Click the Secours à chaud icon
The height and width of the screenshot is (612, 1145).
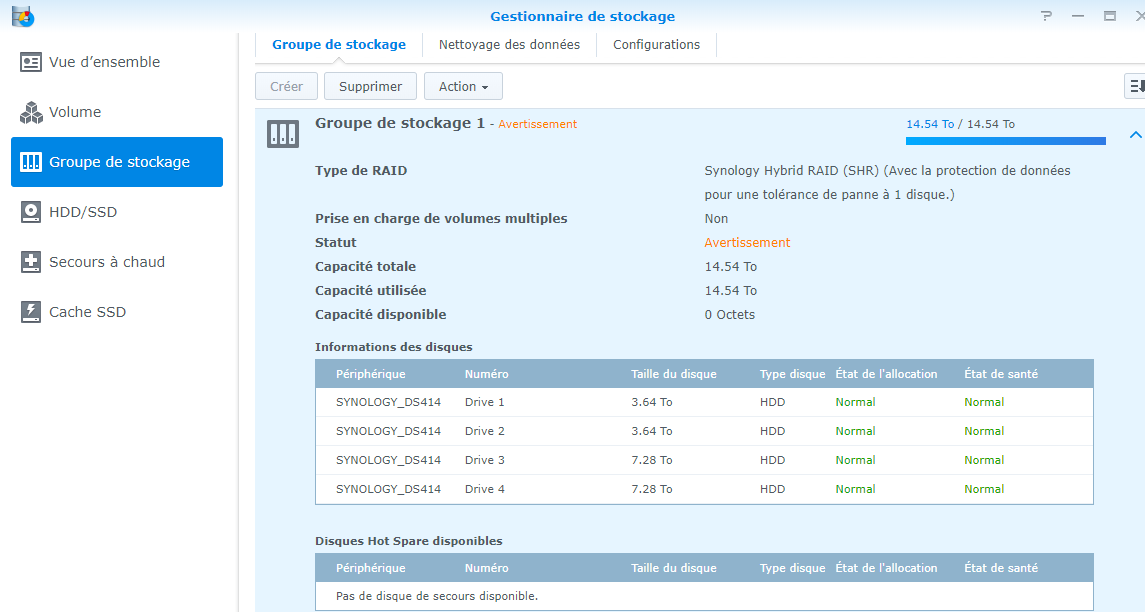[x=31, y=262]
